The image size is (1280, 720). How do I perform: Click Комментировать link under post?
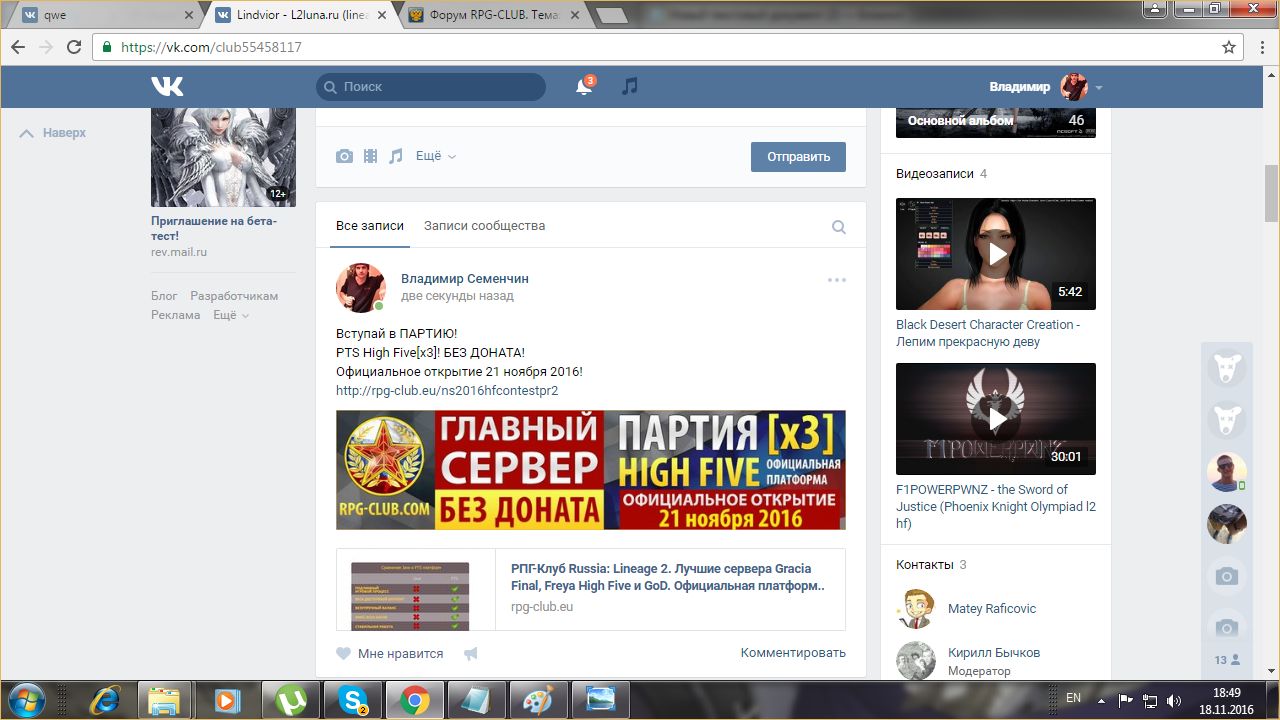[793, 653]
